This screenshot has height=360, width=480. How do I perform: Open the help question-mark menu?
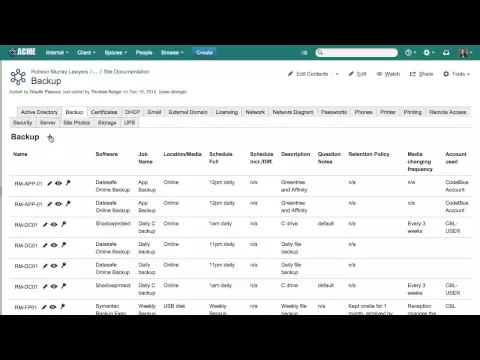[x=410, y=53]
